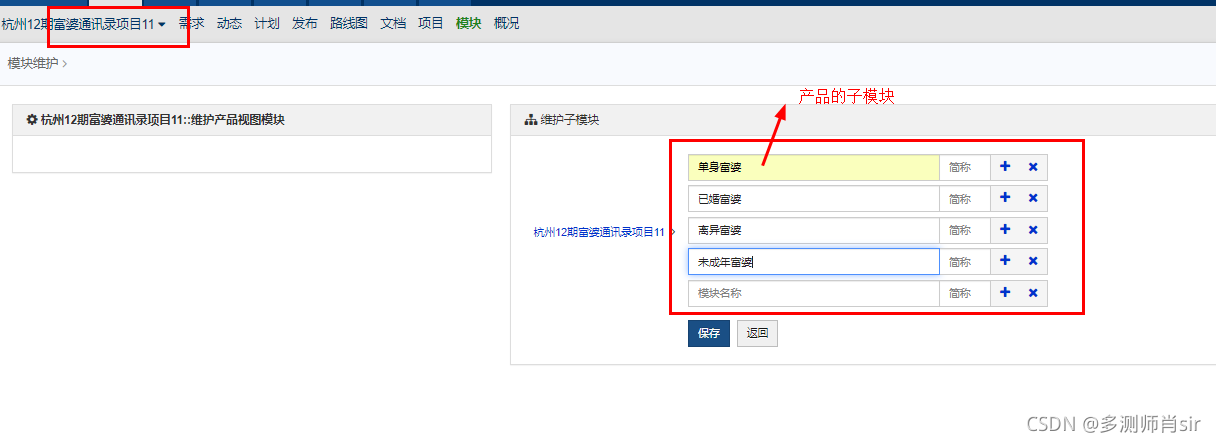
Task: Remove the 已婚富婆 module row
Action: (x=1033, y=198)
